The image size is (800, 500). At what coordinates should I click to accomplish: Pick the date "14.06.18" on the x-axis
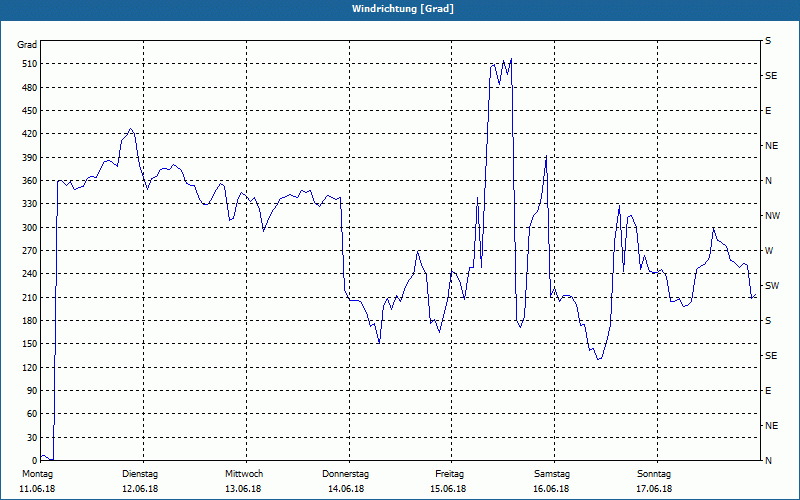click(346, 489)
